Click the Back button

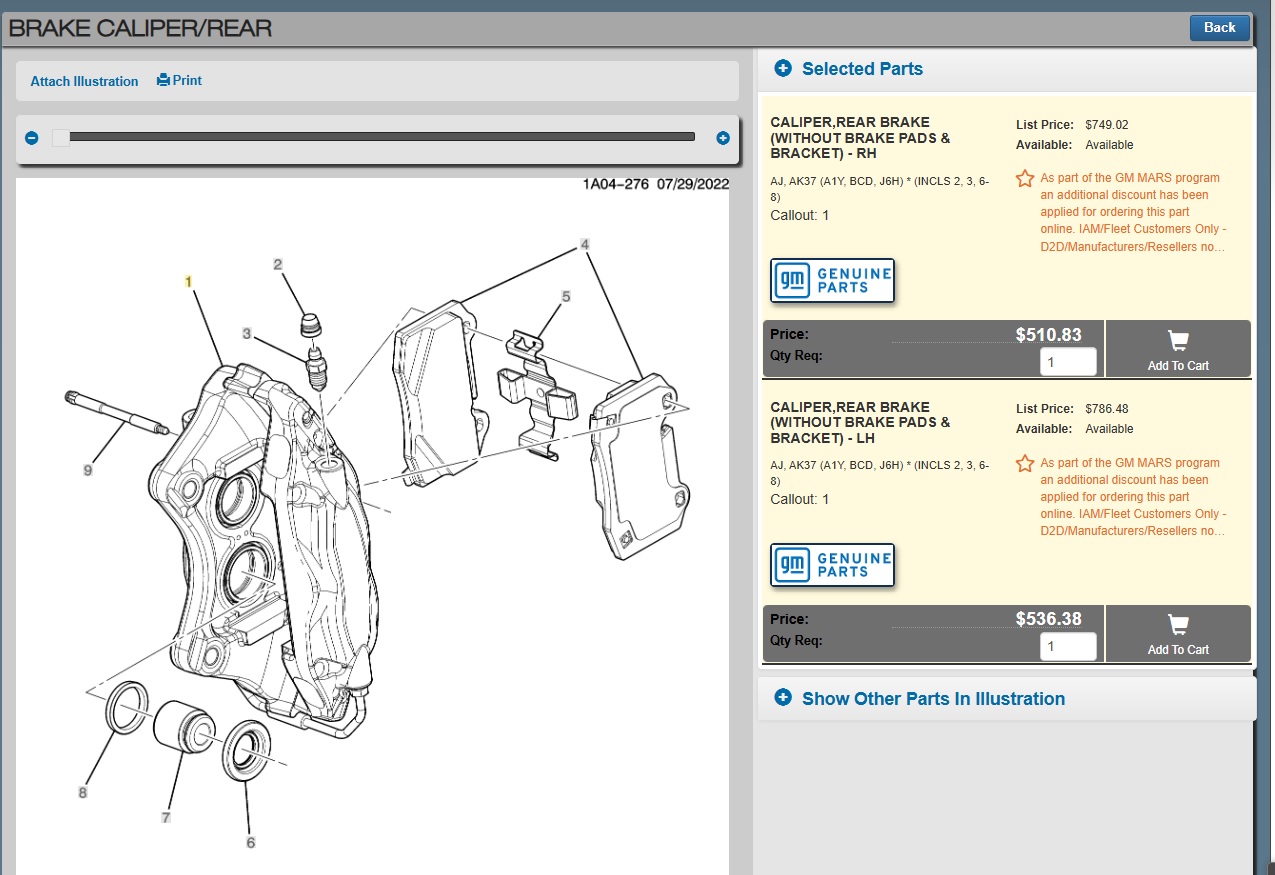[1219, 28]
